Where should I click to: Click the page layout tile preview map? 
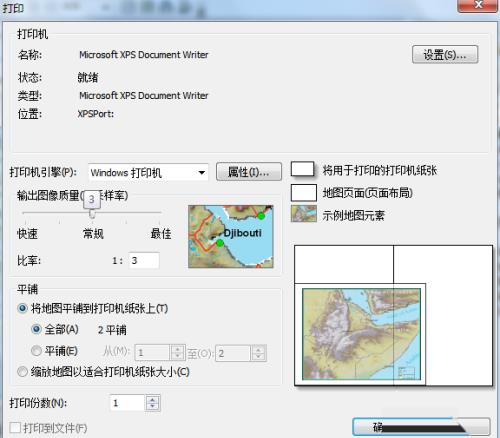[x=361, y=334]
